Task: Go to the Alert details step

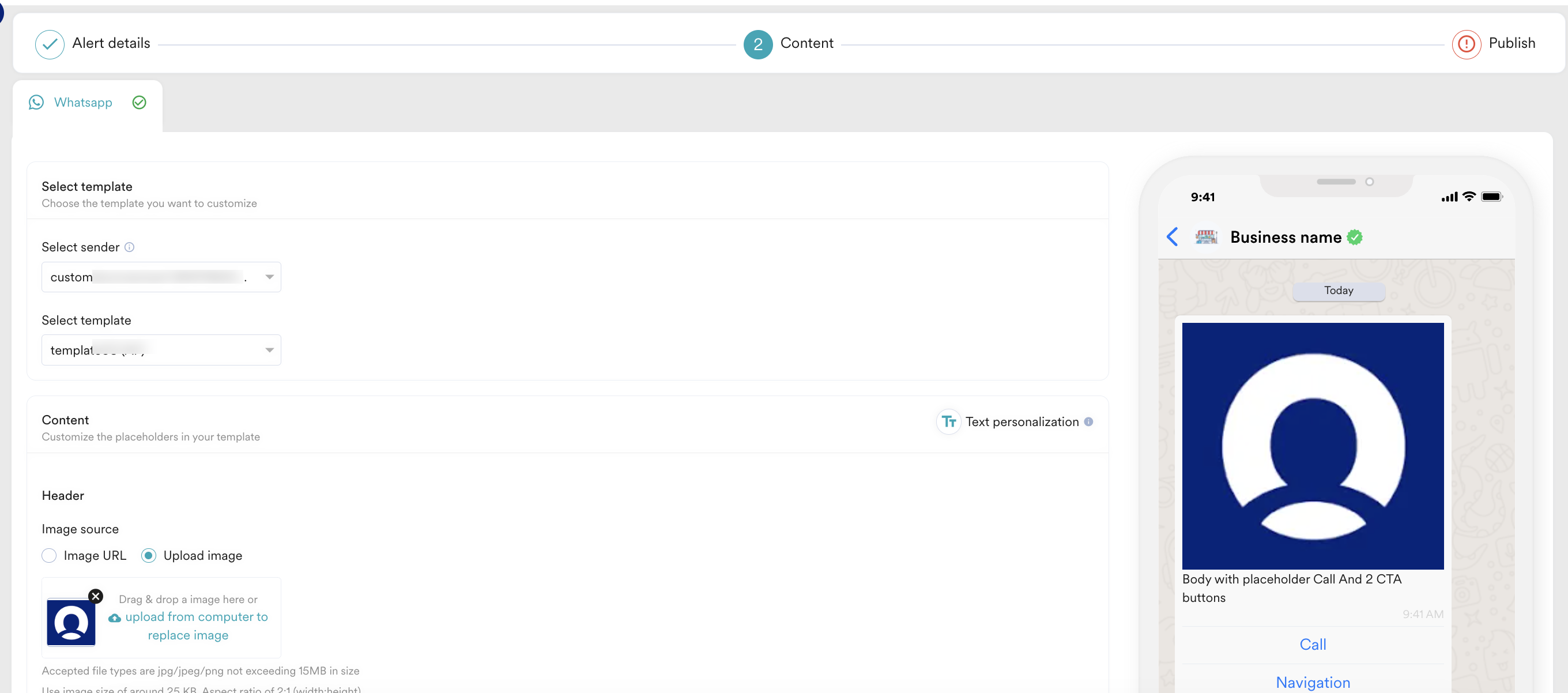Action: (x=111, y=43)
